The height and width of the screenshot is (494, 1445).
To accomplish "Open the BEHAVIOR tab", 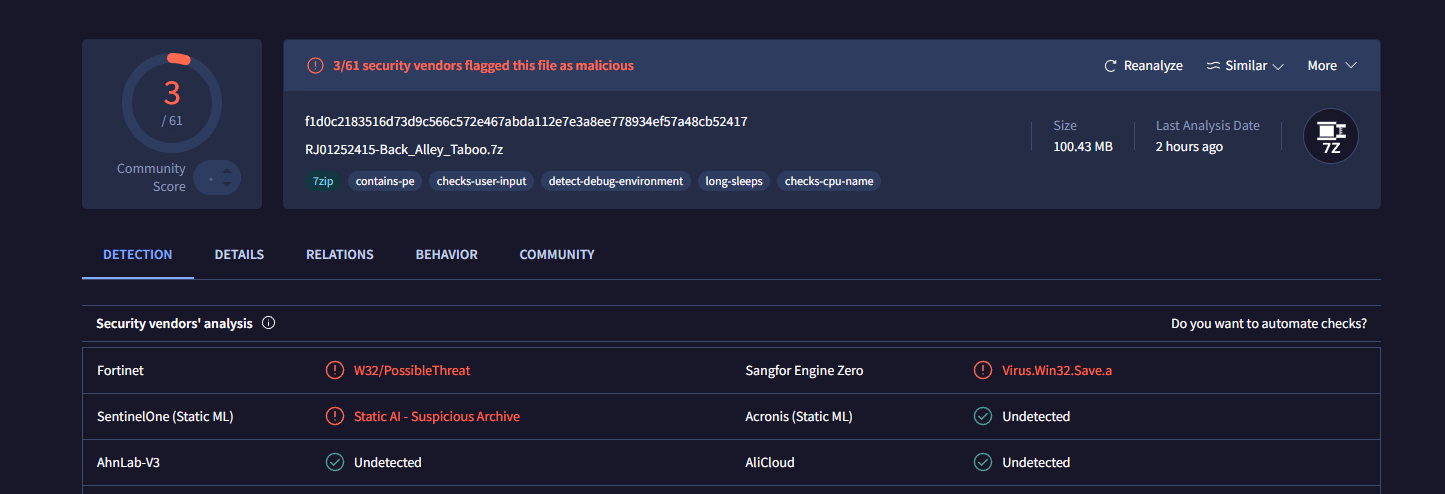I will 447,255.
